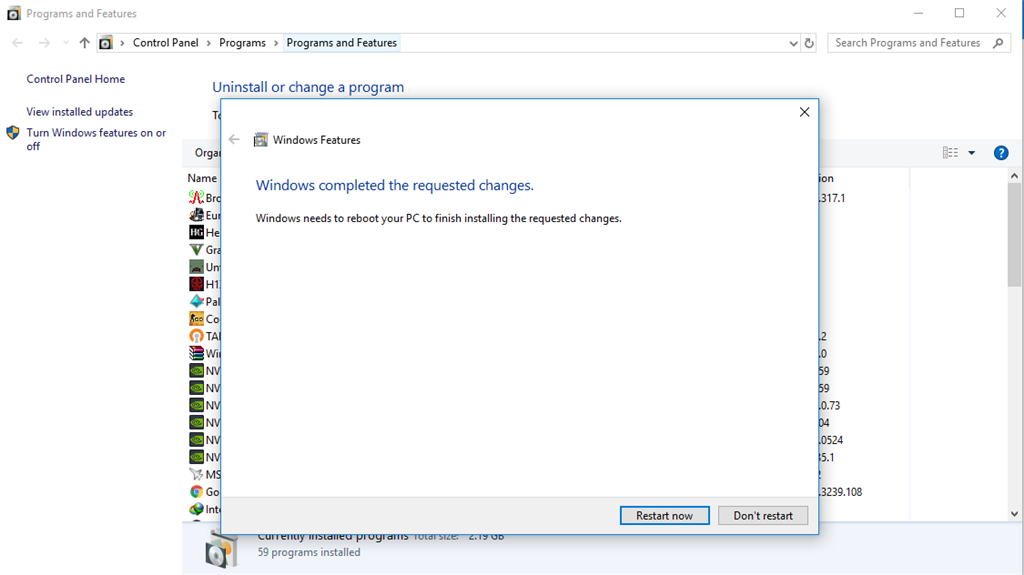Open View installed updates link
This screenshot has width=1024, height=575.
[x=80, y=112]
